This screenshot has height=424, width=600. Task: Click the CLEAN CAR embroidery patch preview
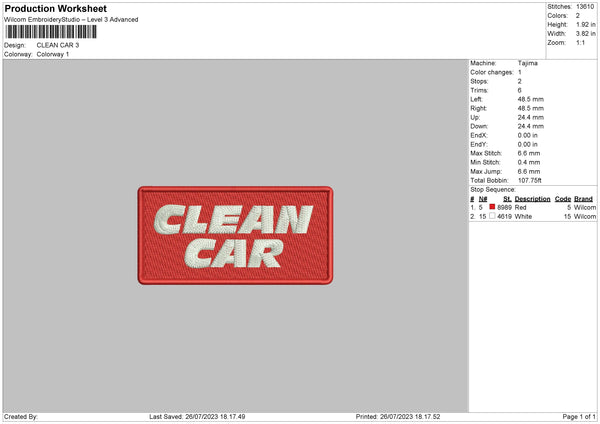pyautogui.click(x=235, y=235)
